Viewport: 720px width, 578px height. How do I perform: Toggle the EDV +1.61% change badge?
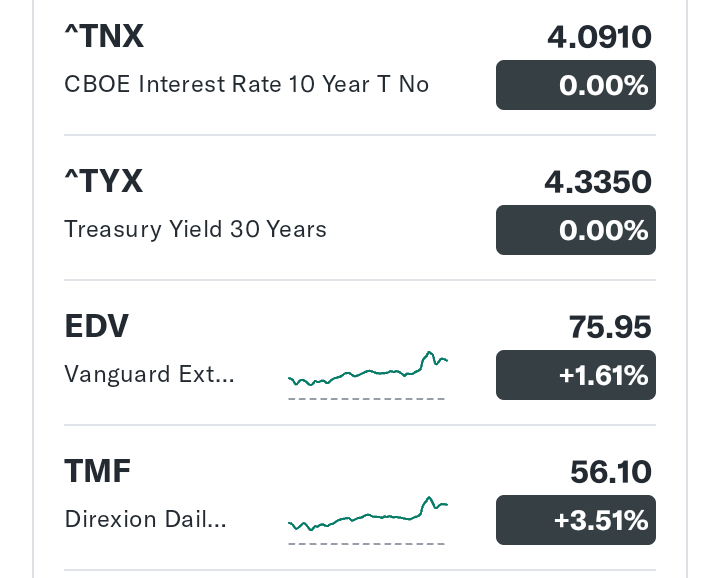pyautogui.click(x=576, y=375)
